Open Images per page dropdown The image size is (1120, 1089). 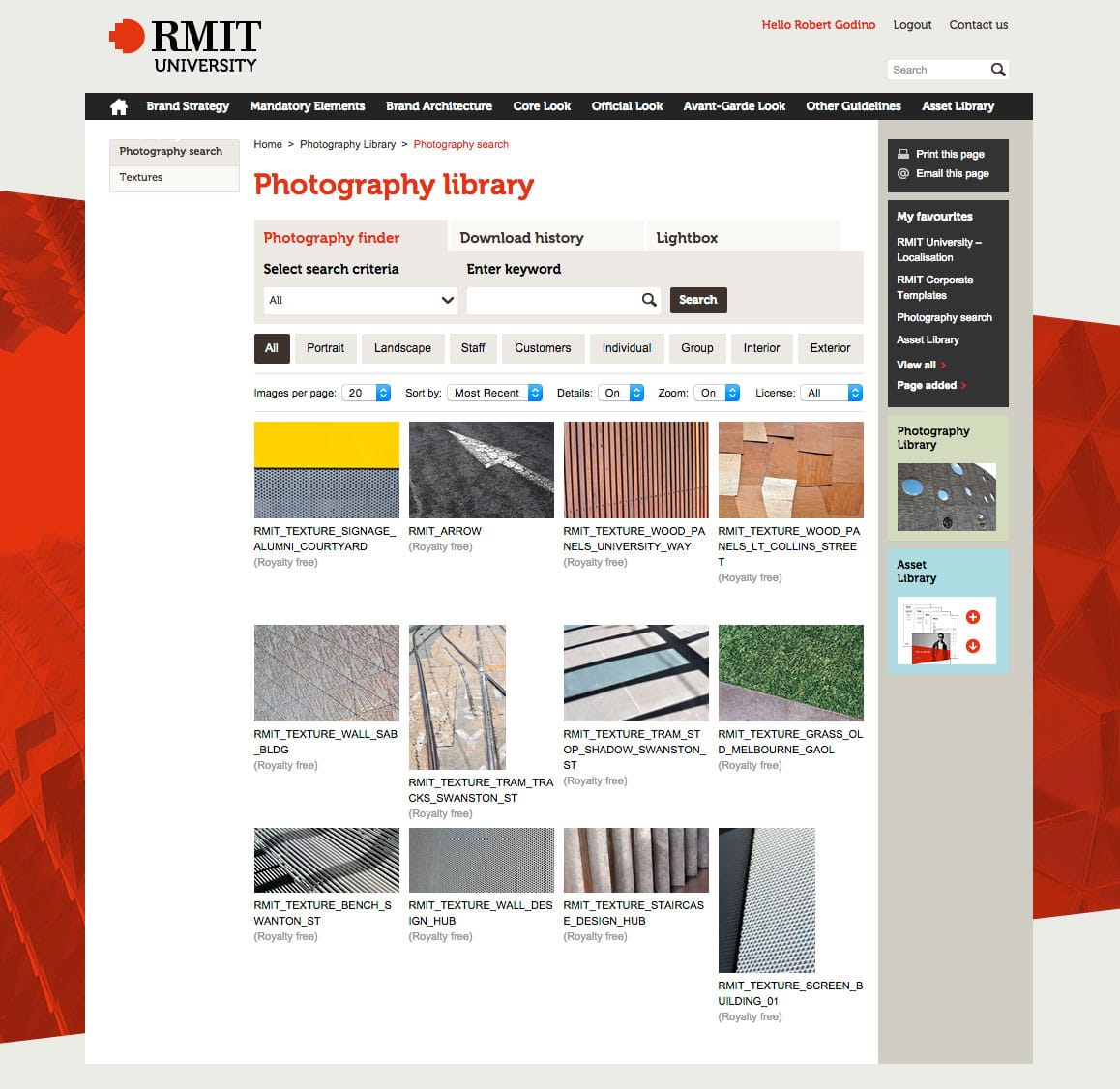coord(366,393)
